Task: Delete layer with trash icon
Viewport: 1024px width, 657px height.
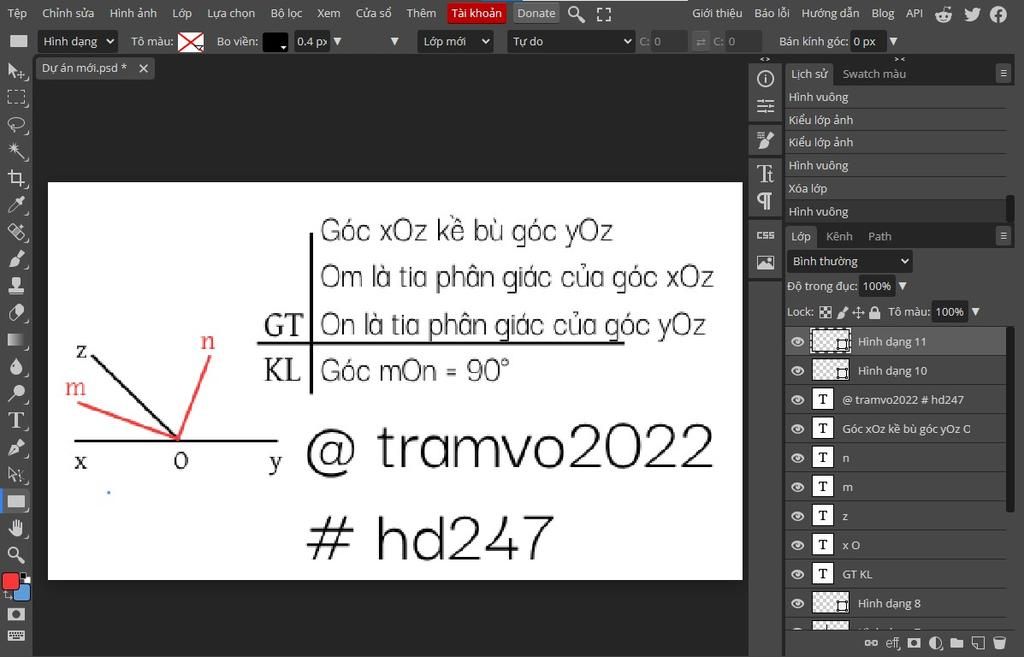Action: click(999, 643)
